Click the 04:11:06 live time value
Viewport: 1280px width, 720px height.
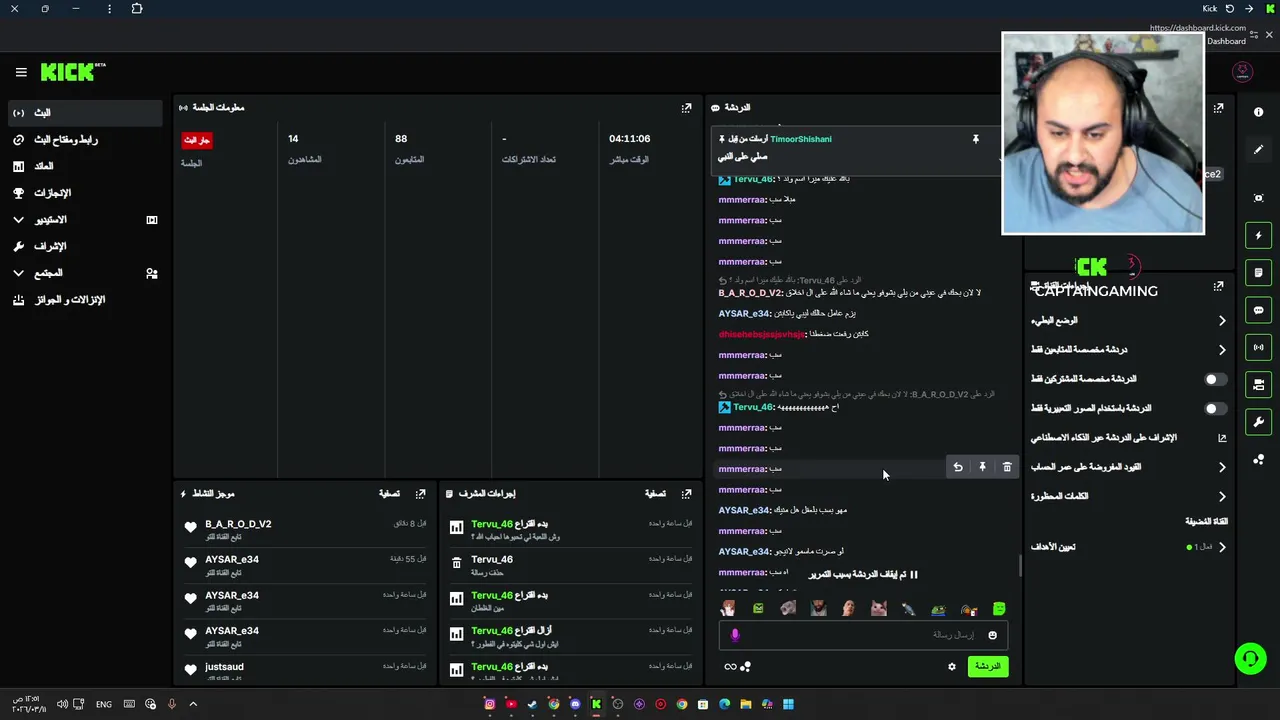[629, 139]
